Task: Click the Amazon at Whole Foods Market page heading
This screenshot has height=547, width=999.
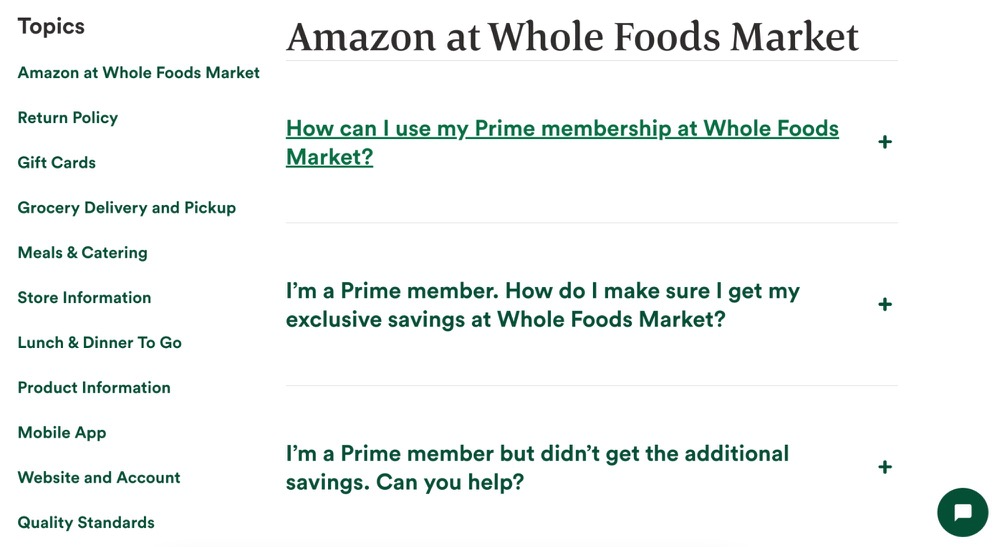Action: (572, 36)
